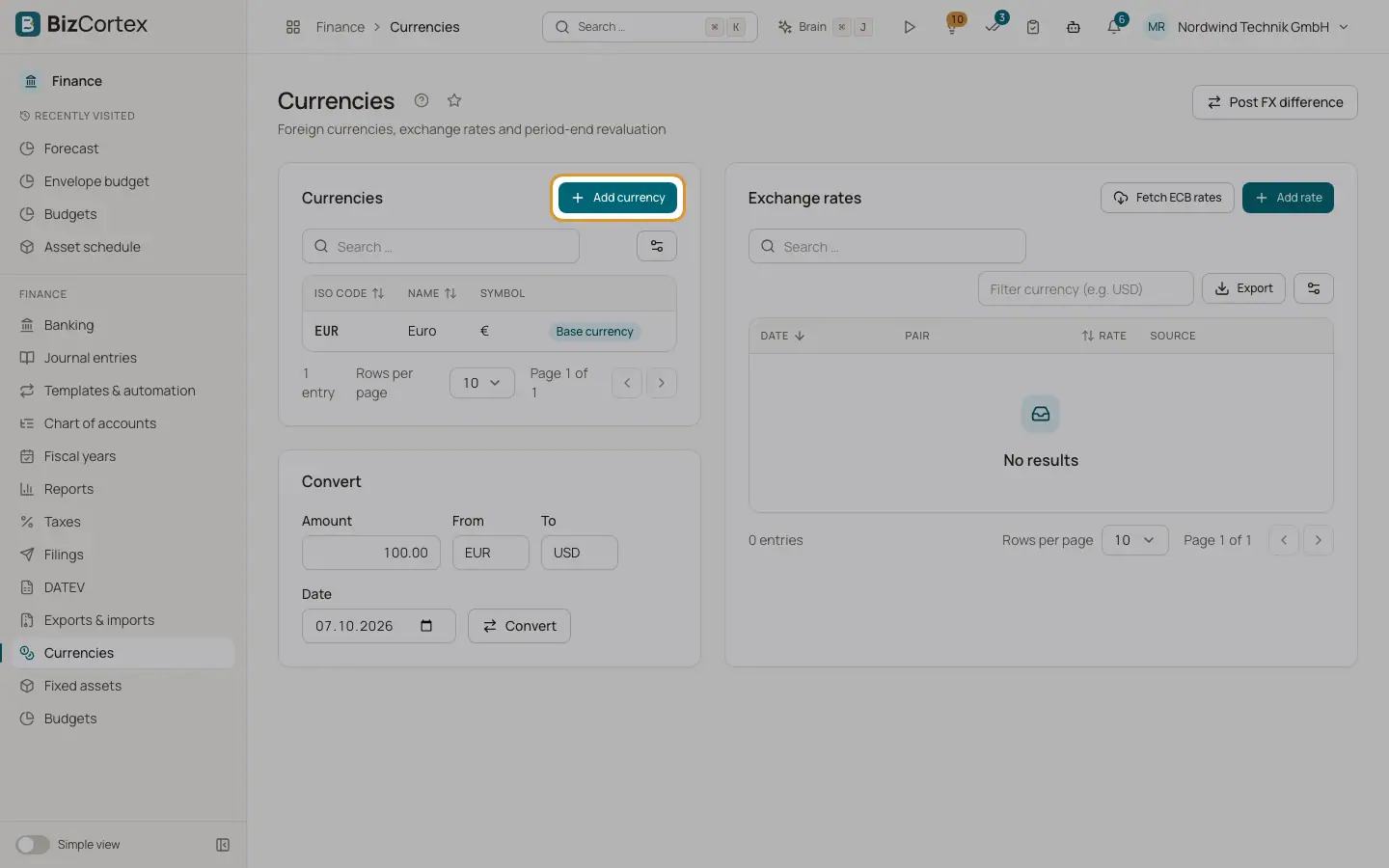Image resolution: width=1389 pixels, height=868 pixels.
Task: Click the play icon in top bar
Action: pyautogui.click(x=909, y=27)
